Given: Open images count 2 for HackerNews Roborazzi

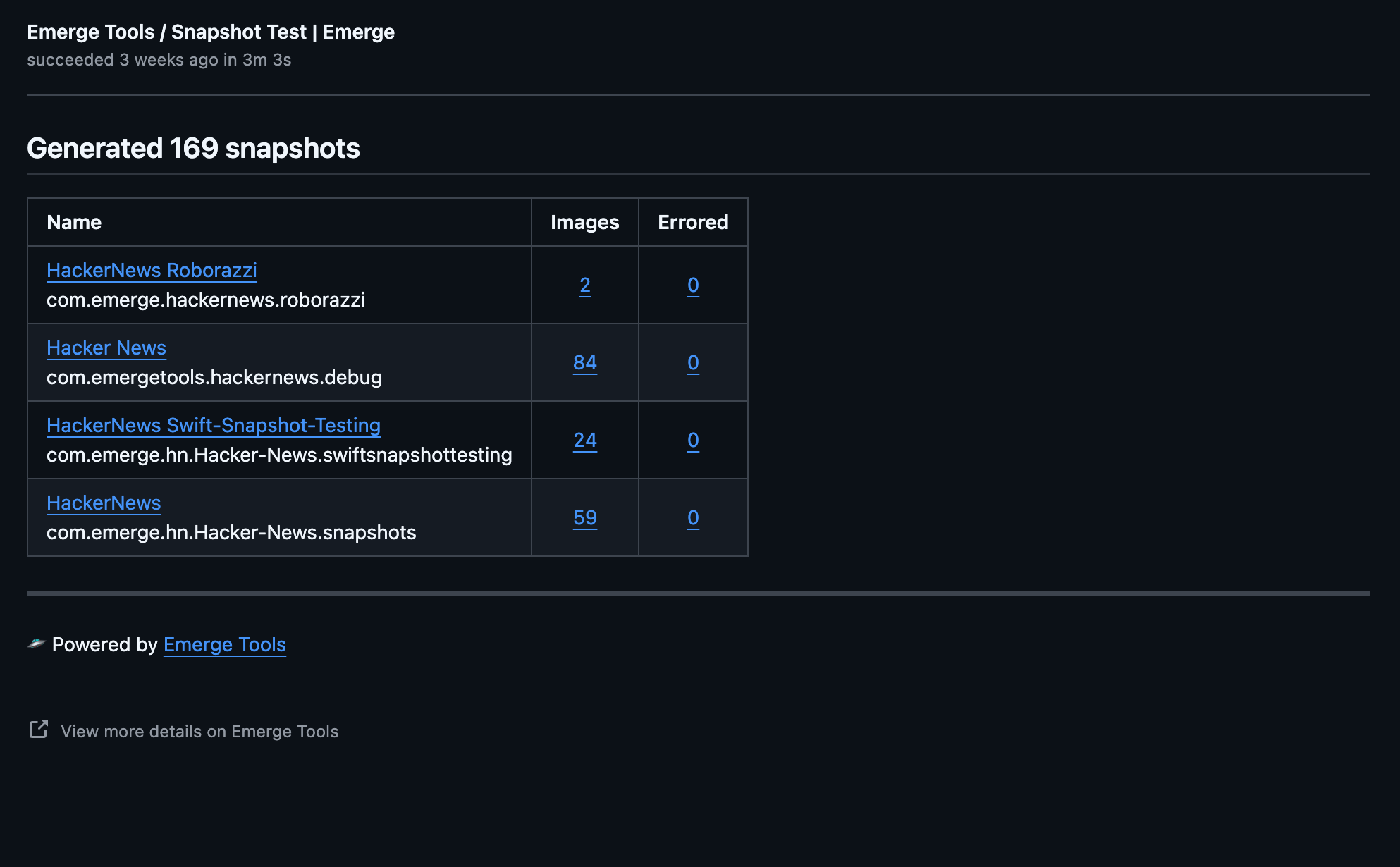Looking at the screenshot, I should [x=584, y=285].
